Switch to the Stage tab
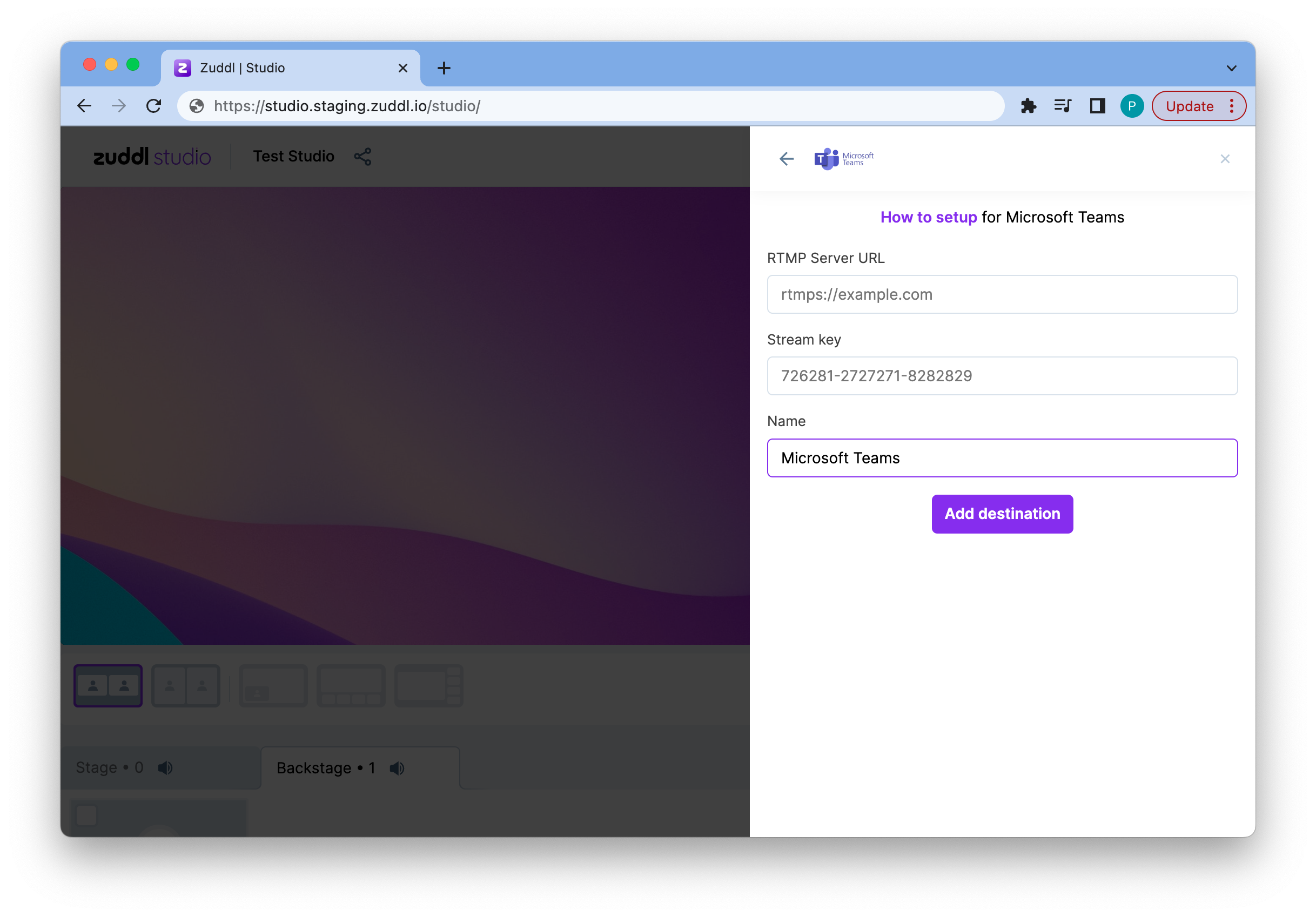Screen dimensions: 1316x917 [x=110, y=767]
